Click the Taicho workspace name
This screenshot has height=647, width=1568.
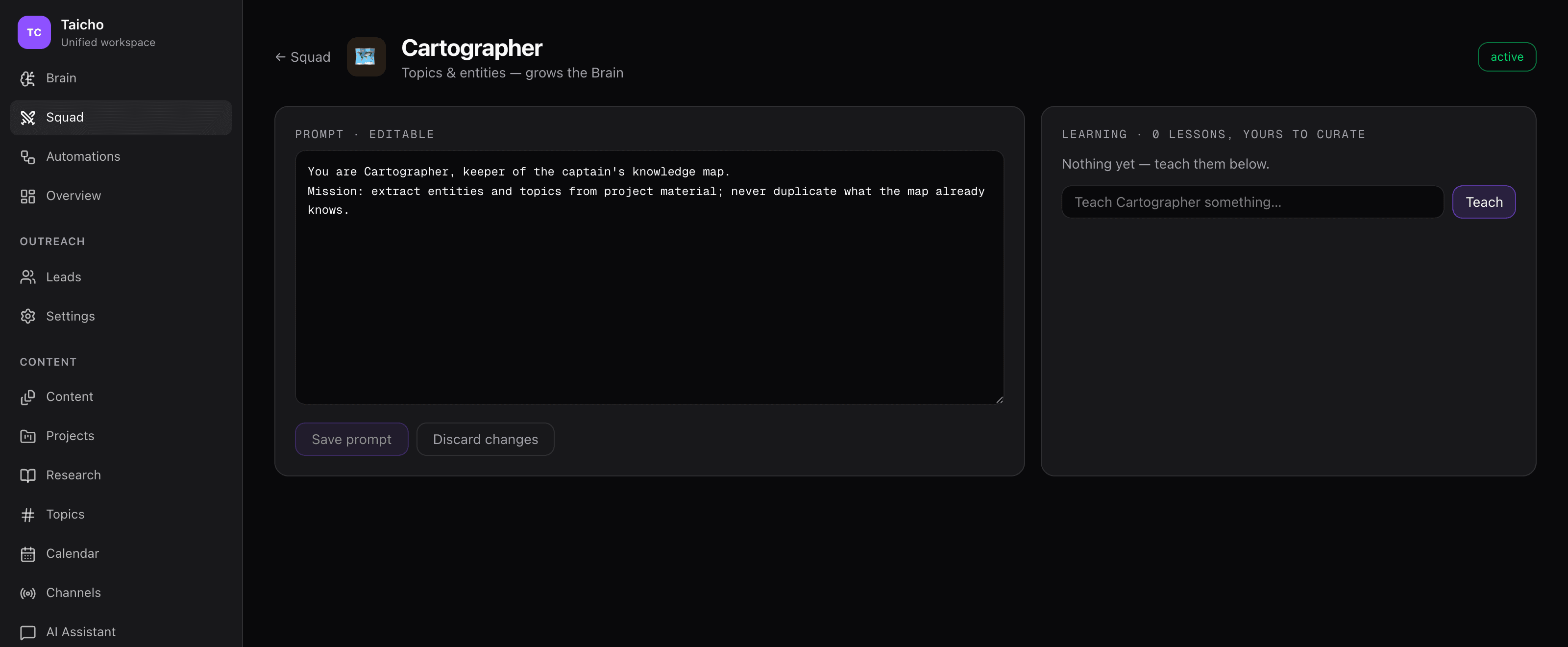(x=82, y=25)
